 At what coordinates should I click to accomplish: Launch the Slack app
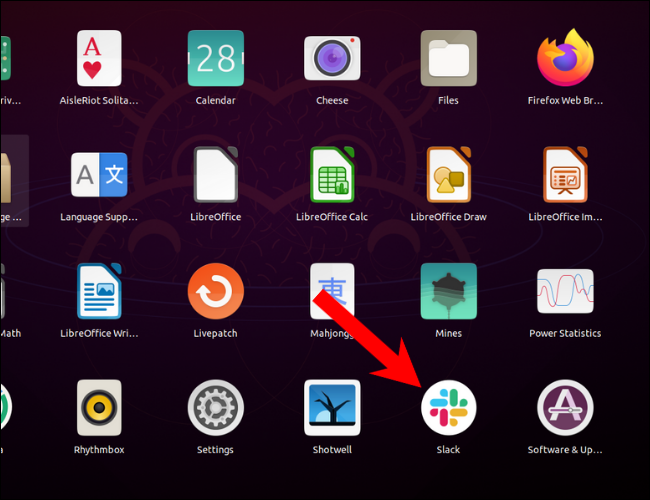(448, 408)
